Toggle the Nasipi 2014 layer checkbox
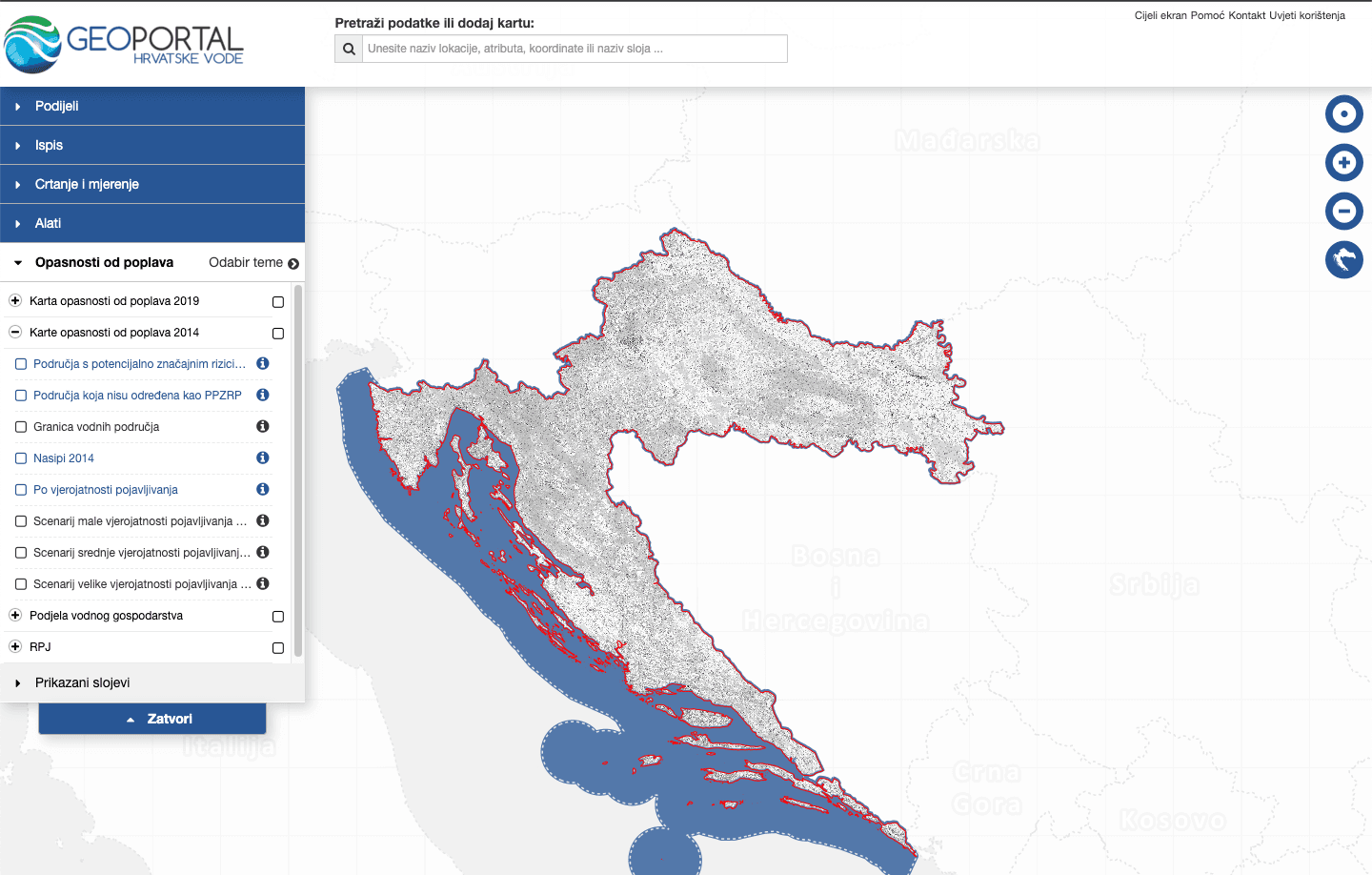The height and width of the screenshot is (875, 1372). (x=21, y=458)
